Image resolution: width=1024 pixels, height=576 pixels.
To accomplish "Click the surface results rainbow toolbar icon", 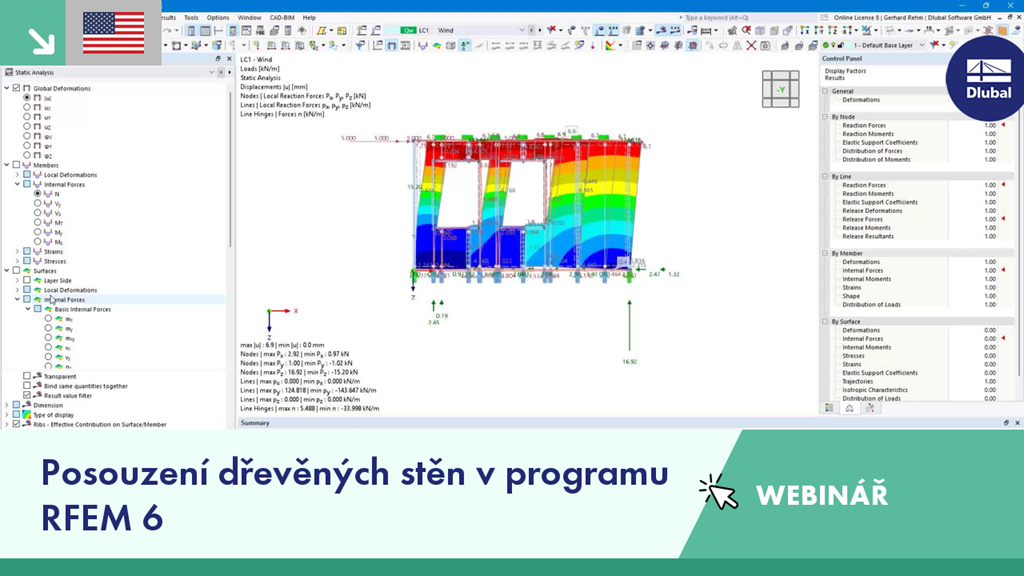I will click(437, 45).
